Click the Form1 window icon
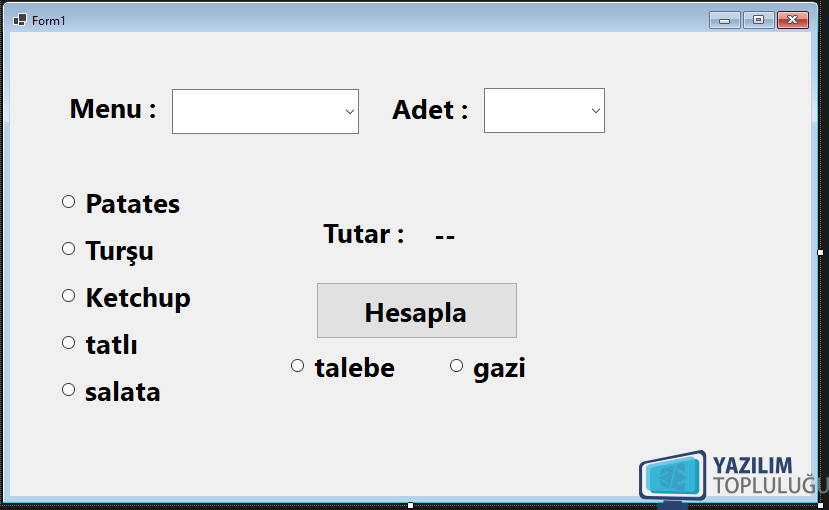This screenshot has width=829, height=510. coord(20,20)
